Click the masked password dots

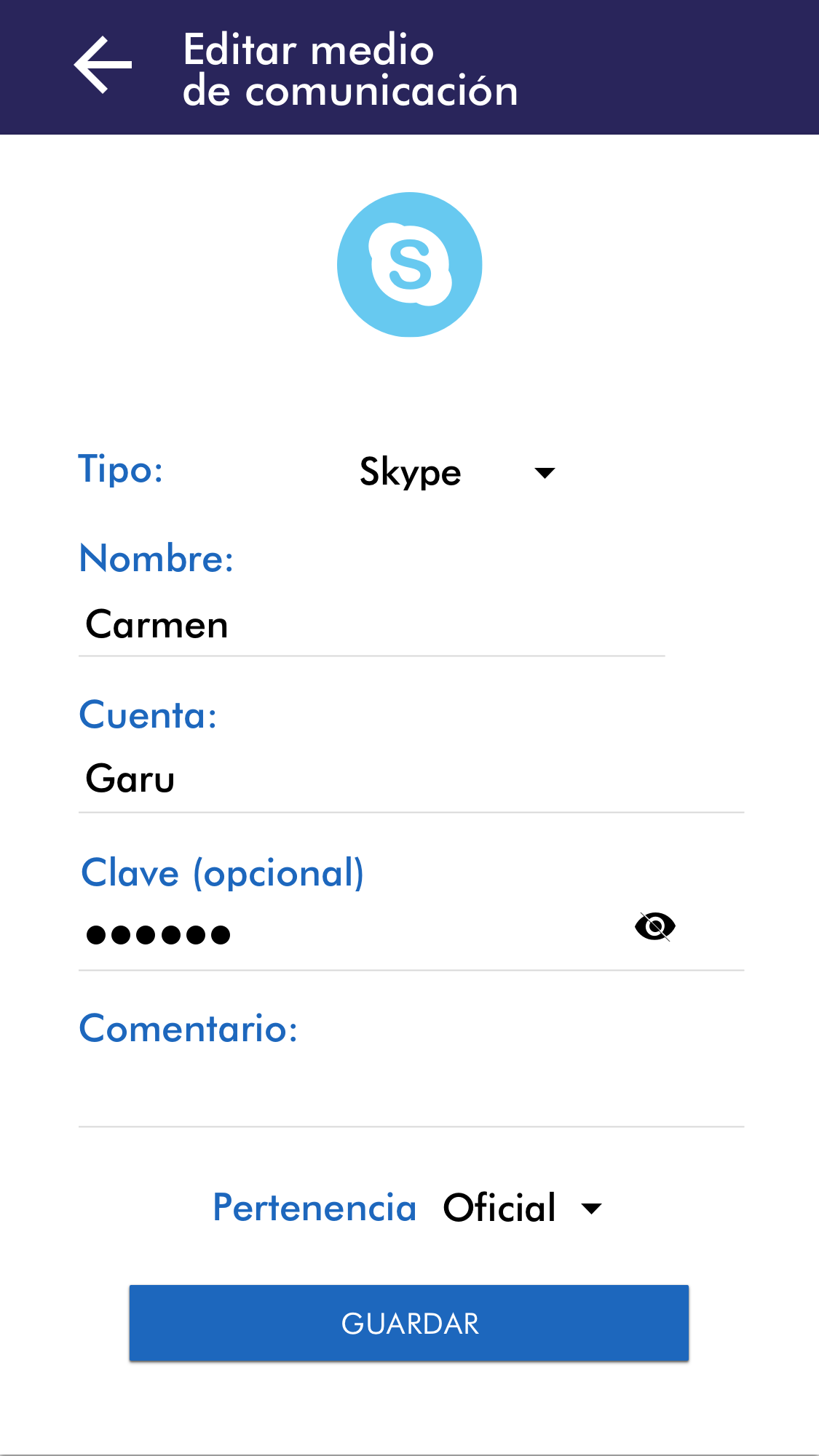159,934
